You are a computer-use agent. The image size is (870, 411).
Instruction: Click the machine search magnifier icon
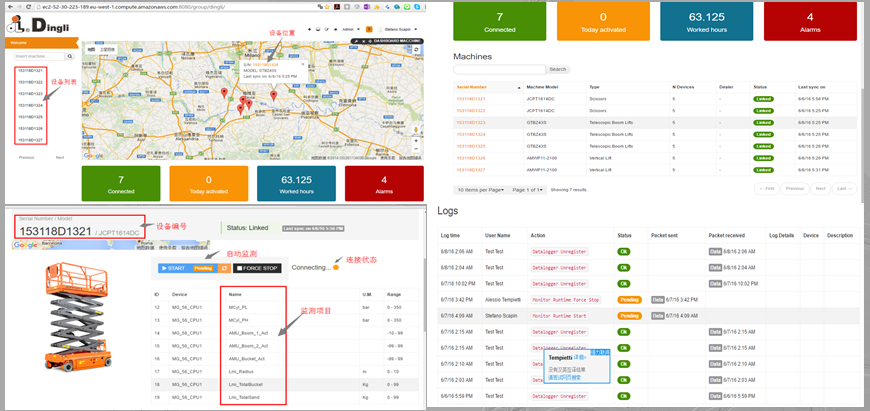[x=69, y=56]
